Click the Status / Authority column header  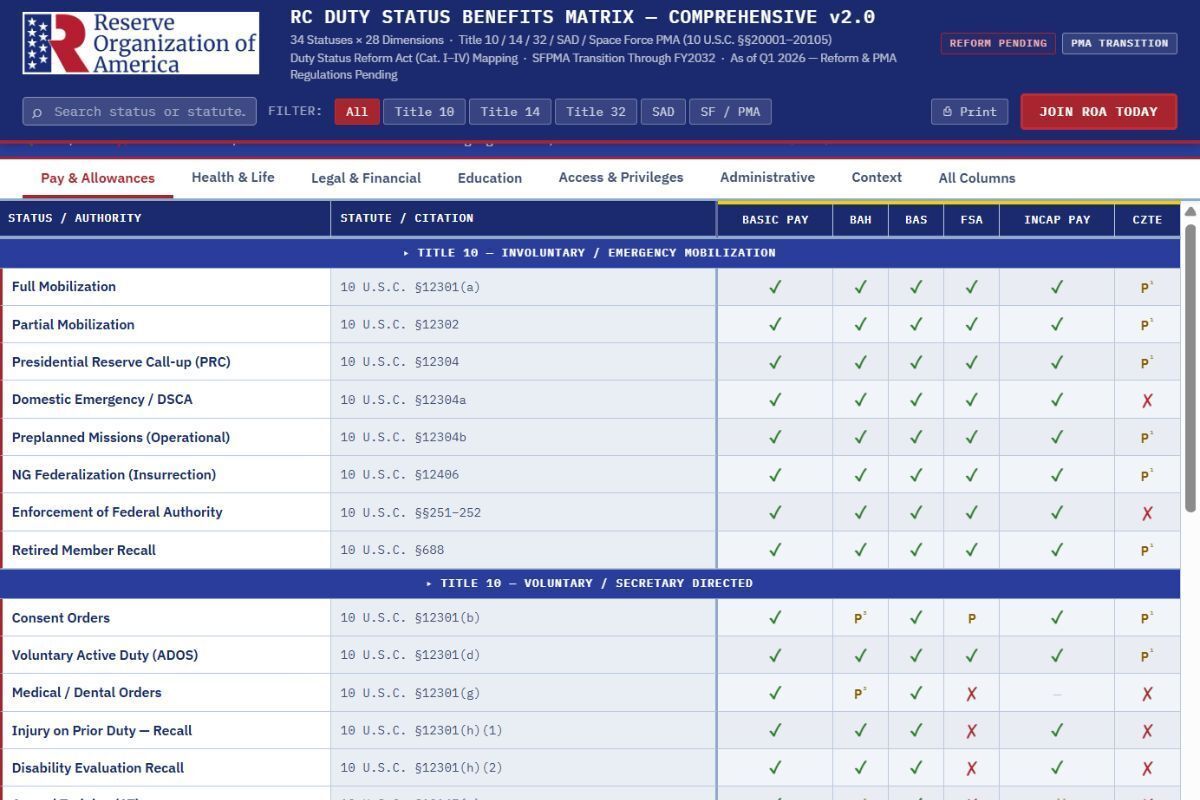[165, 218]
